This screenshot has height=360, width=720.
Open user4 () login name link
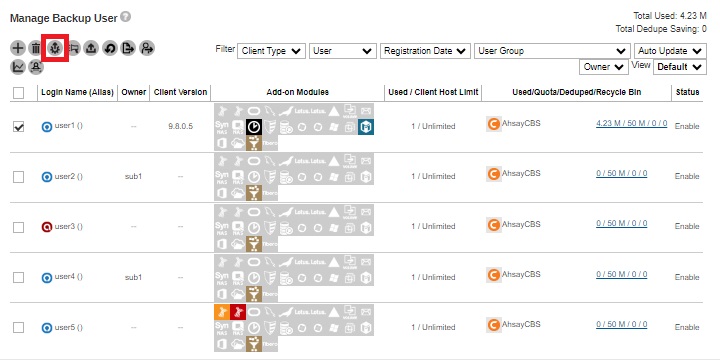point(68,276)
